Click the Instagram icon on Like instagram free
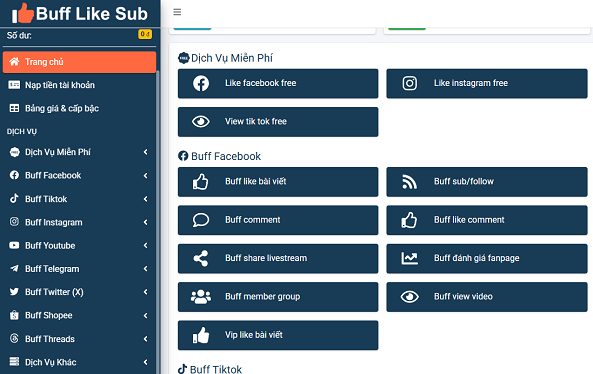 [410, 83]
